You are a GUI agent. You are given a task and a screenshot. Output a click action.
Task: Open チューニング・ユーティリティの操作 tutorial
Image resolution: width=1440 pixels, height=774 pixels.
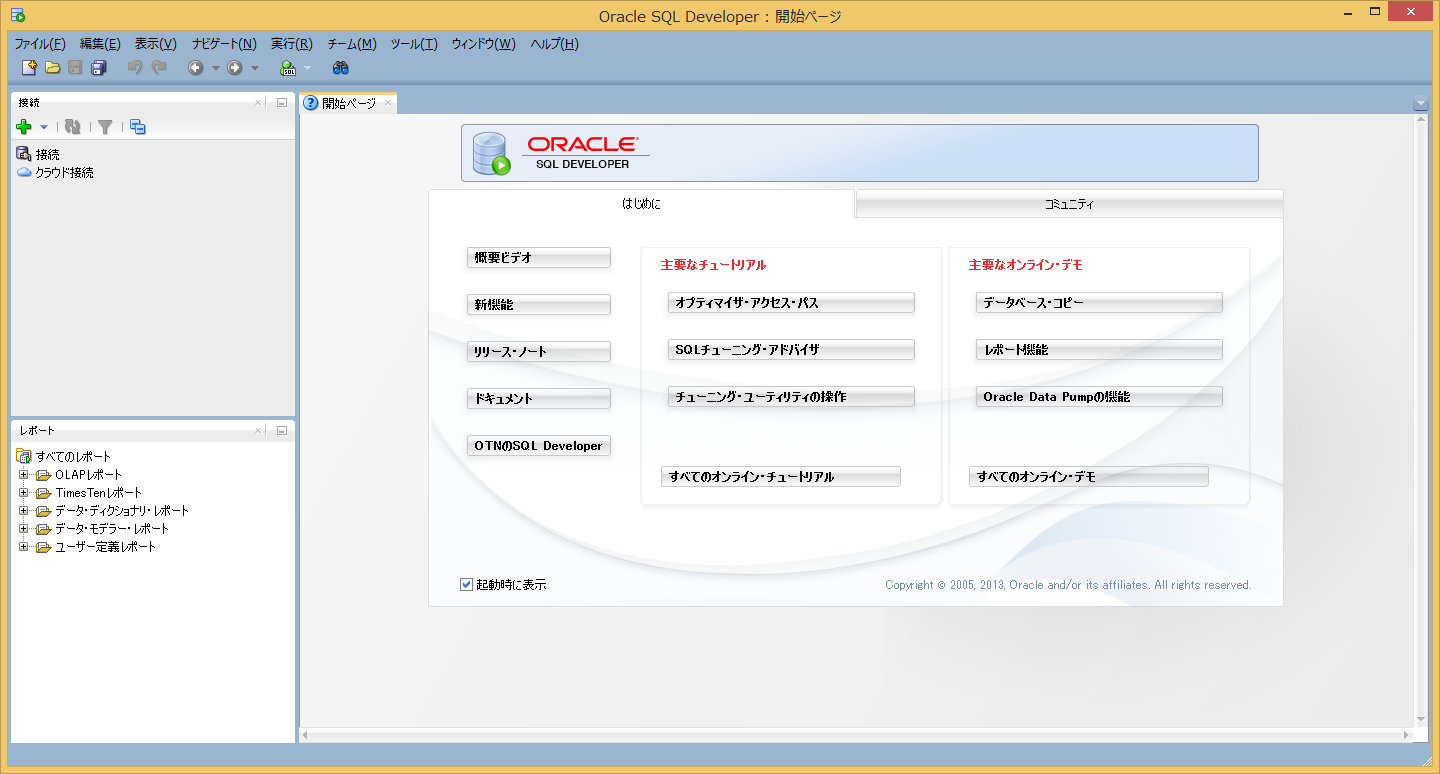pos(791,397)
